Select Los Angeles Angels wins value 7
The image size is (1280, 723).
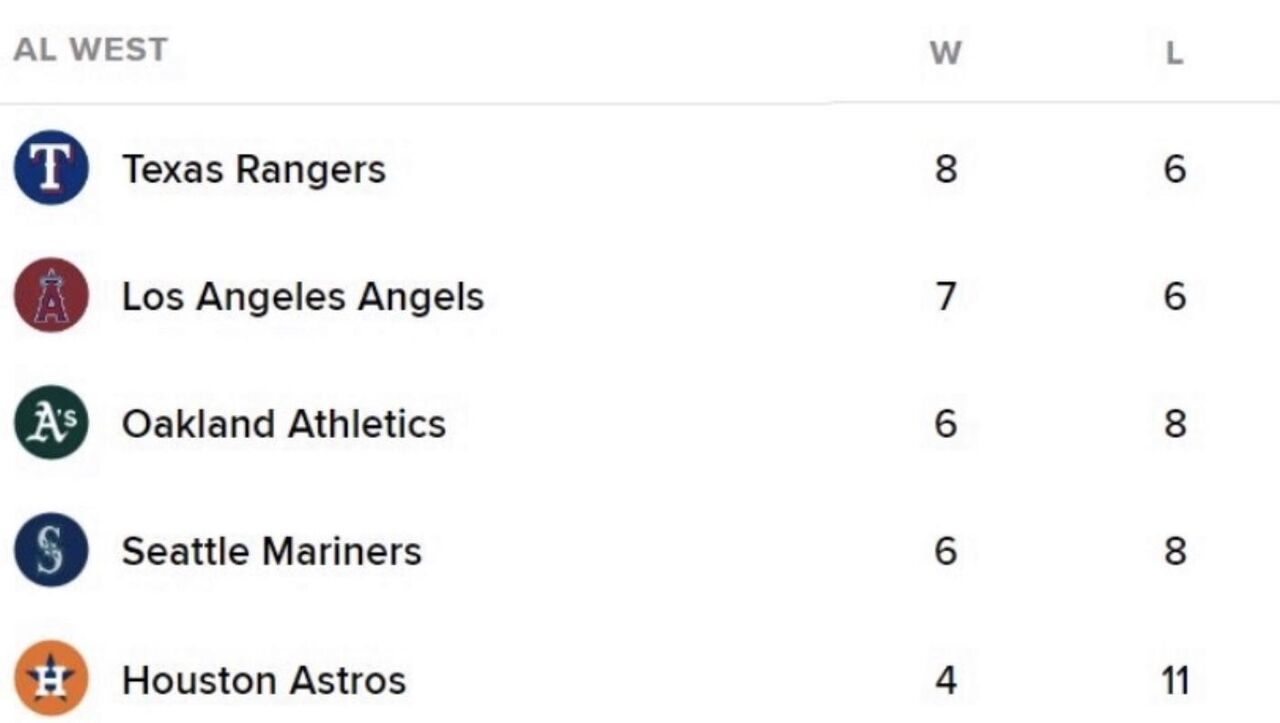pyautogui.click(x=946, y=296)
